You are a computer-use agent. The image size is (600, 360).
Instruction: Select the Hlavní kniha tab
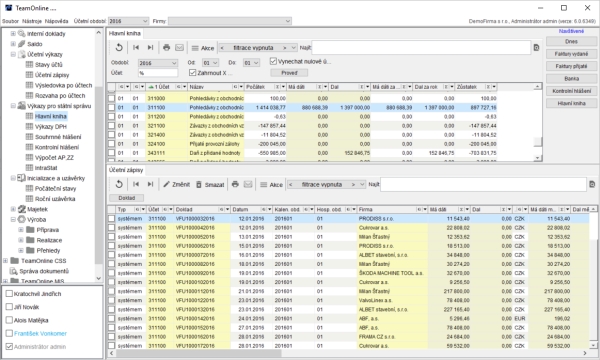pos(125,33)
